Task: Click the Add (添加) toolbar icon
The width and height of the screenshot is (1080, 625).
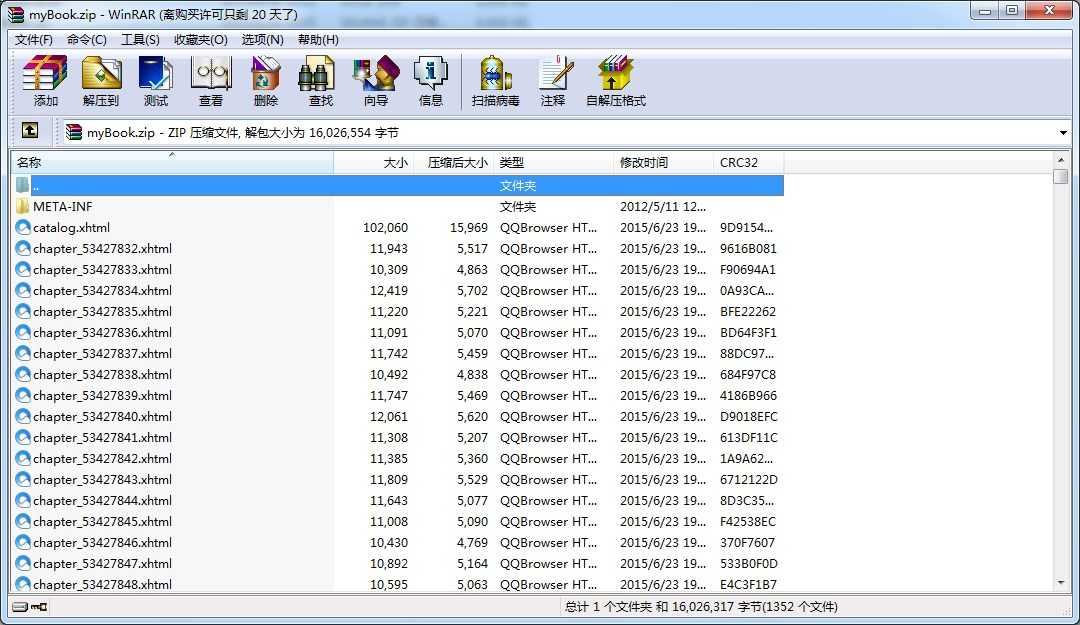Action: pos(45,73)
